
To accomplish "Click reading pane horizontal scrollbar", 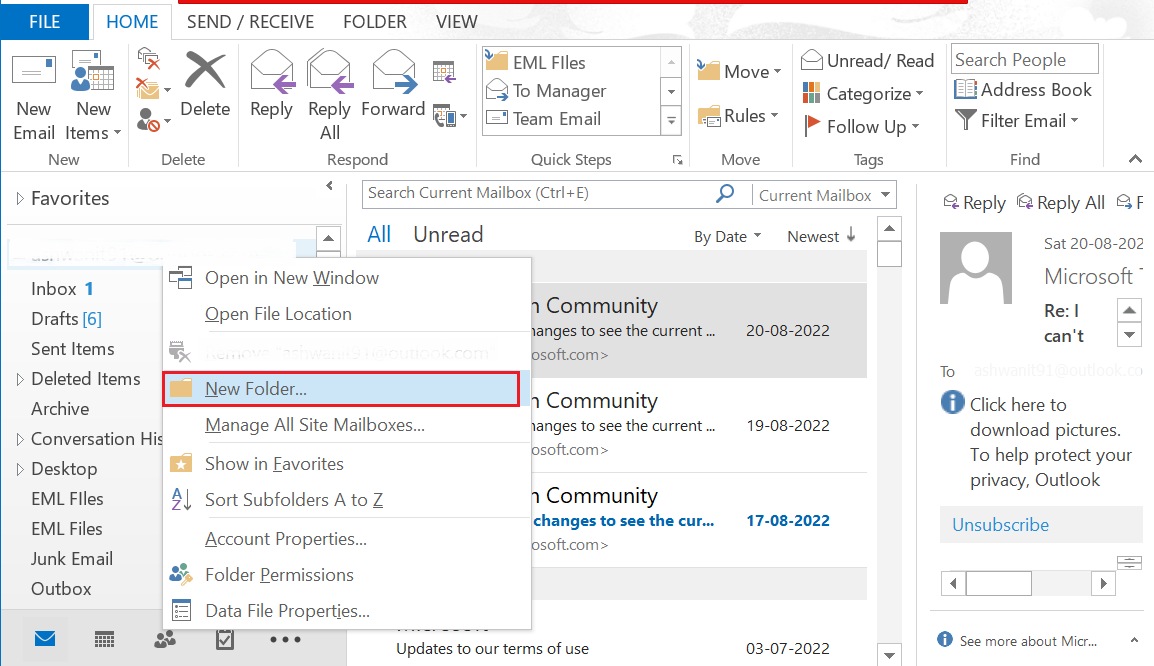I will coord(1028,584).
